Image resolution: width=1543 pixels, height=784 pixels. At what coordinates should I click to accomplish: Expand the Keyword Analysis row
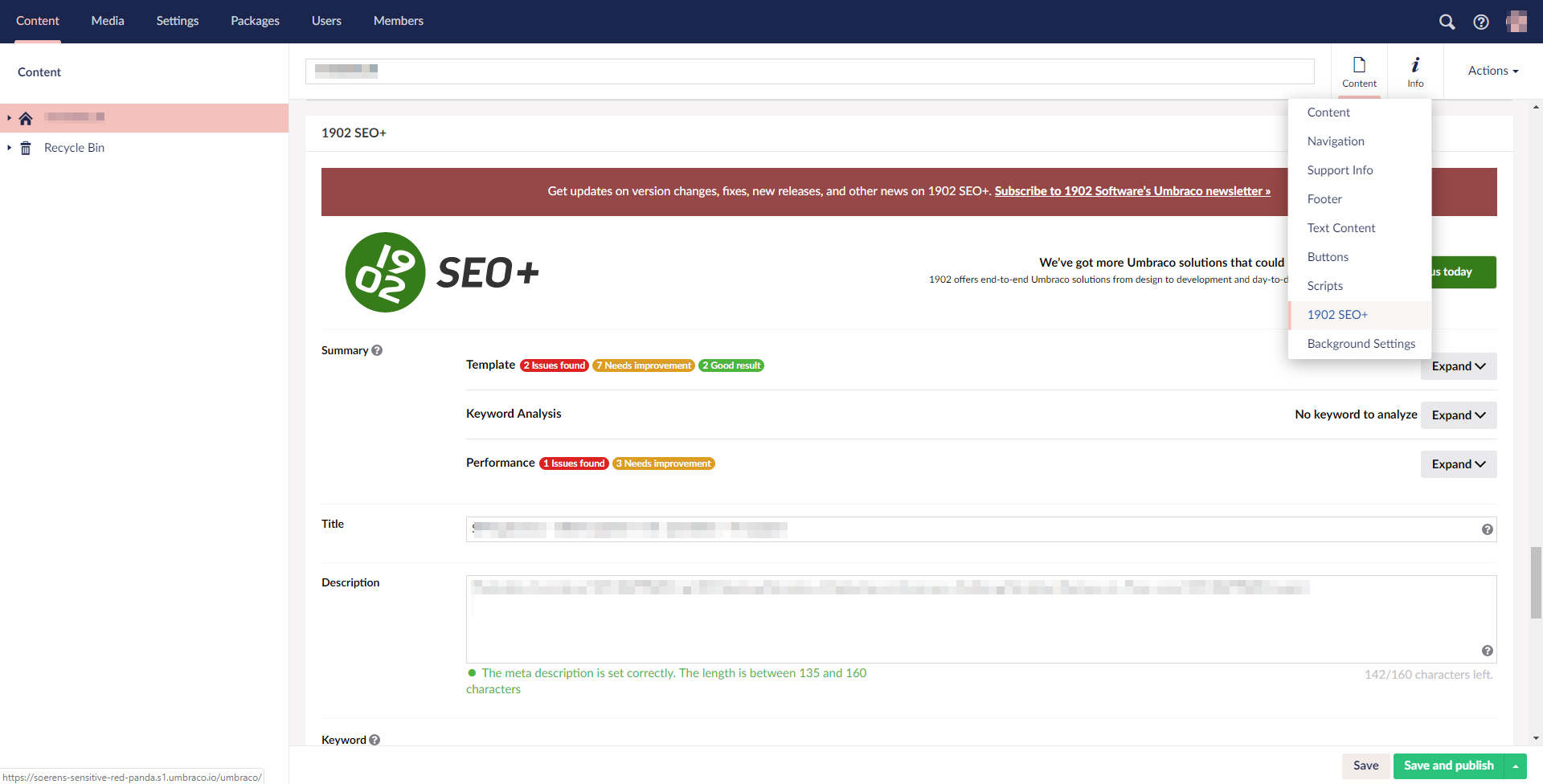point(1459,415)
